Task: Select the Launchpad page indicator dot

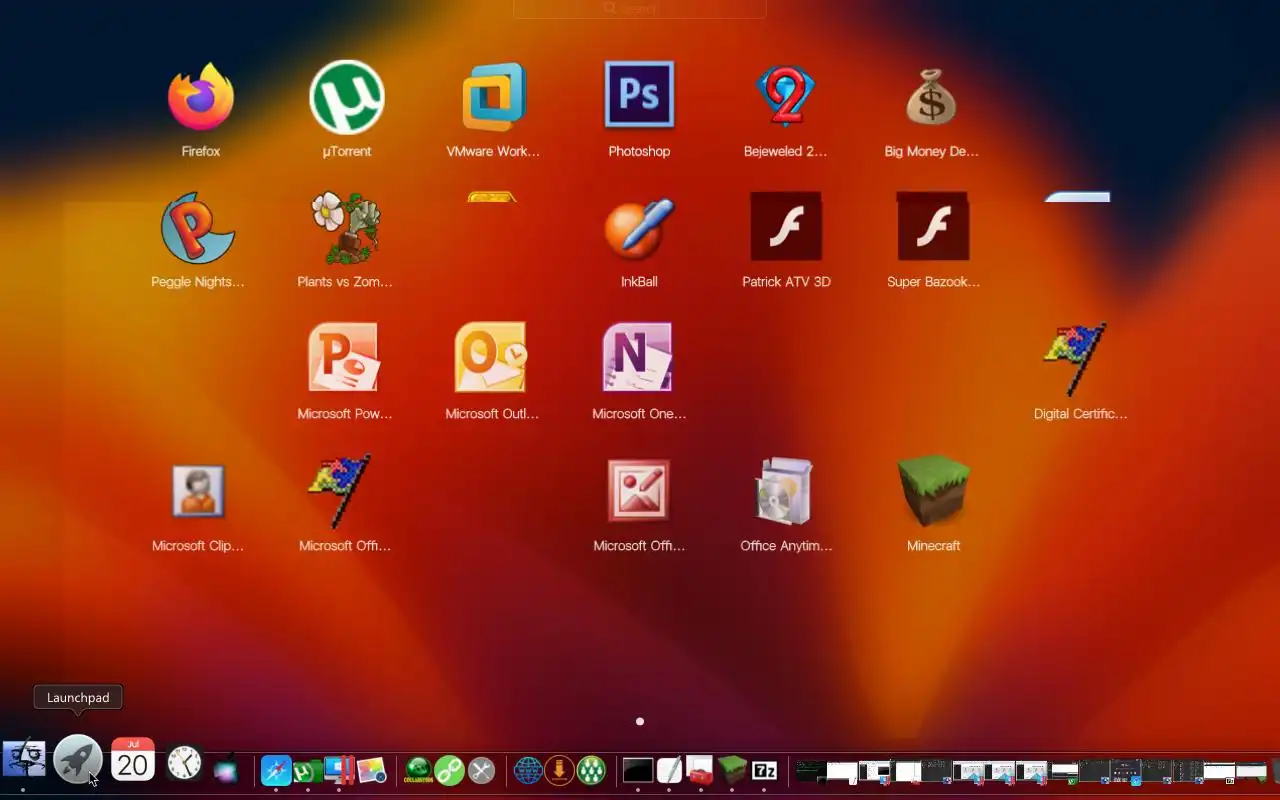Action: click(640, 721)
